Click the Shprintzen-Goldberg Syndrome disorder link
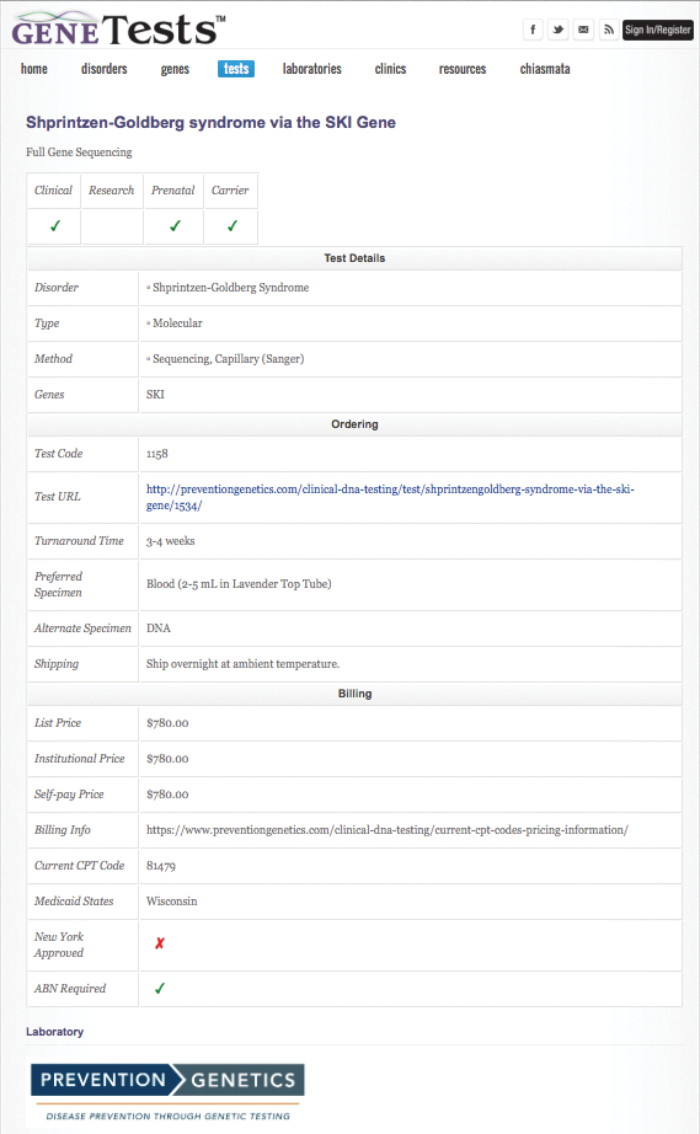Screen dimensions: 700x1134 230,287
